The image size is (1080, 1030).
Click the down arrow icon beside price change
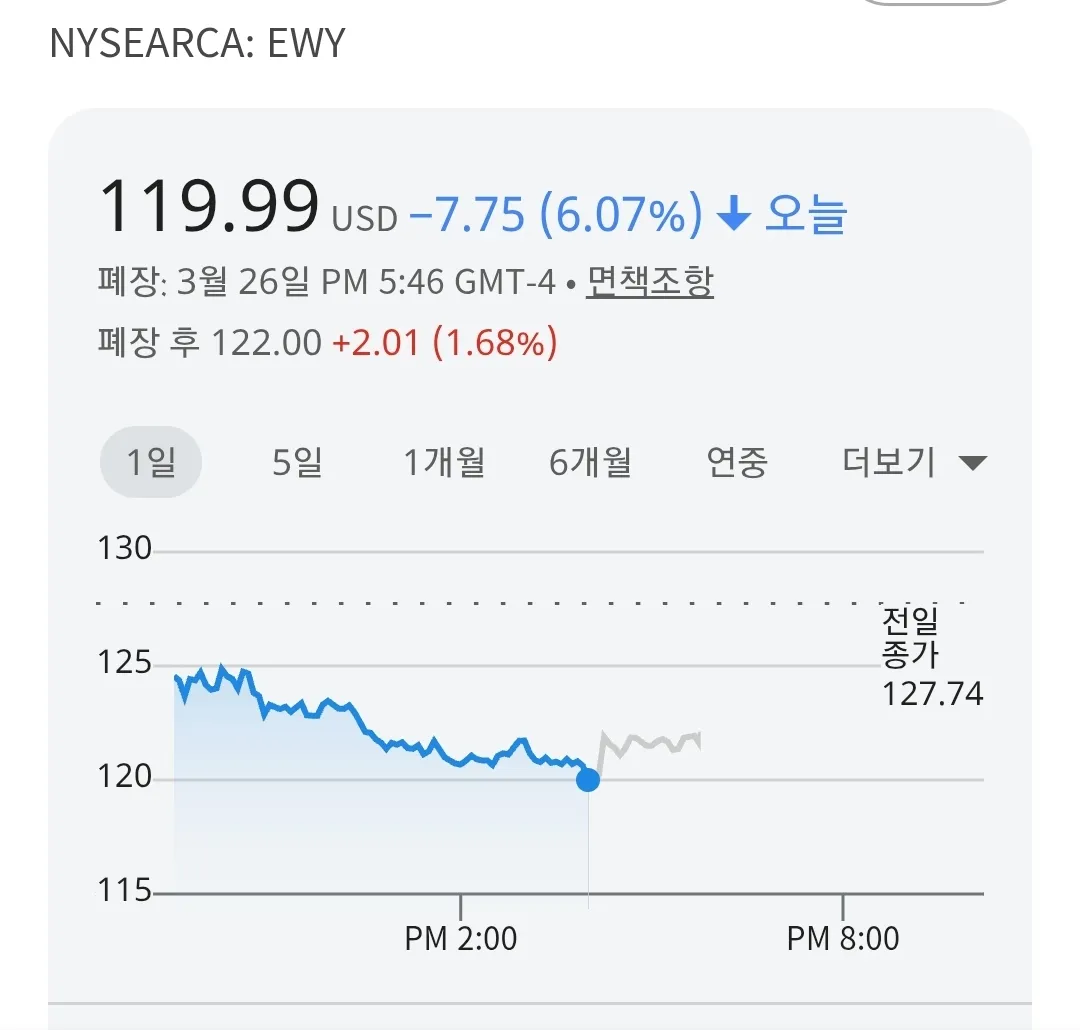[x=735, y=214]
